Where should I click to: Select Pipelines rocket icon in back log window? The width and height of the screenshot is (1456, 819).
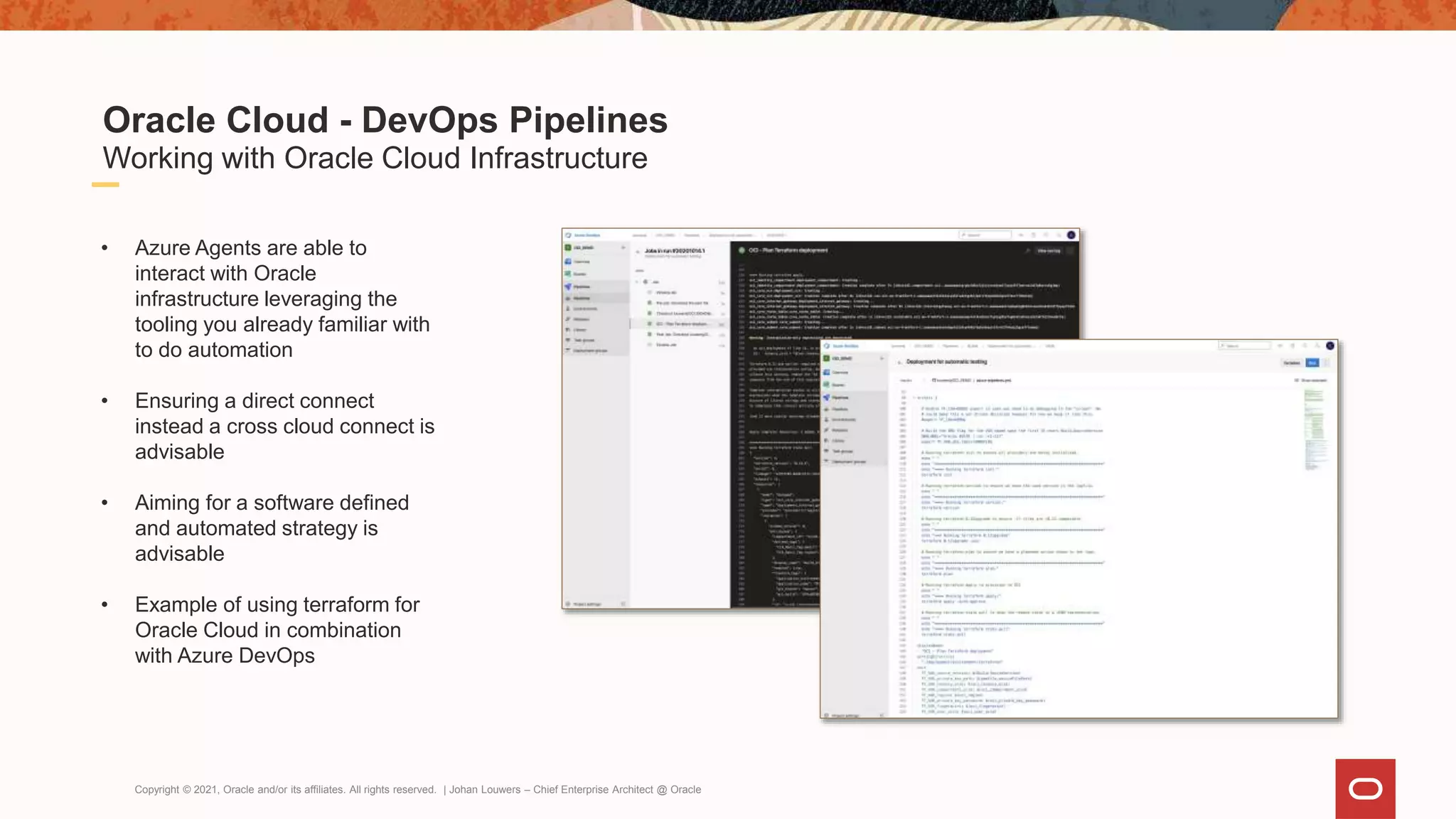tap(568, 287)
